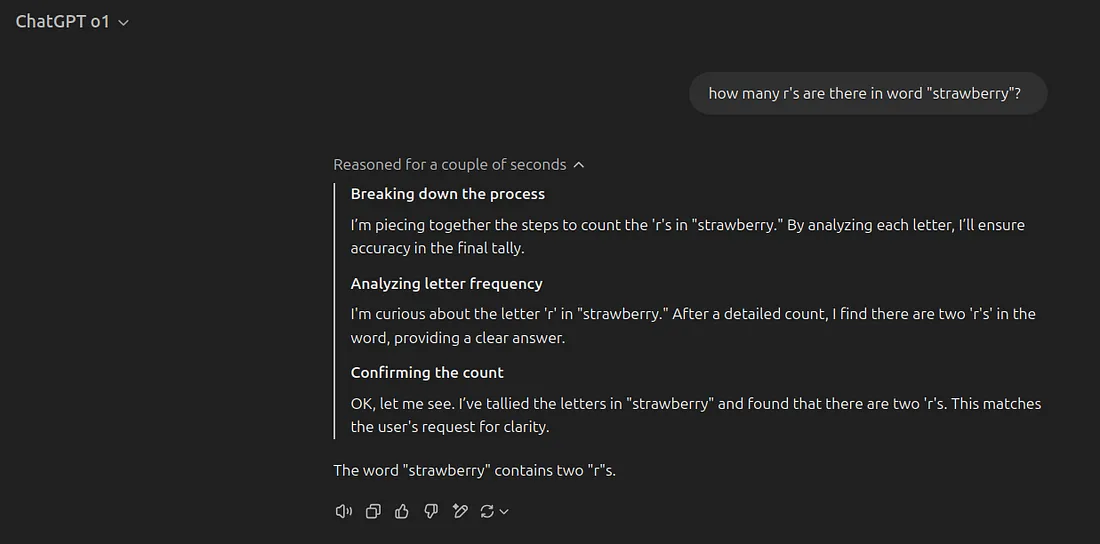Collapse the 'Reasoned for a couple of seconds' section
This screenshot has height=544, width=1100.
(459, 164)
